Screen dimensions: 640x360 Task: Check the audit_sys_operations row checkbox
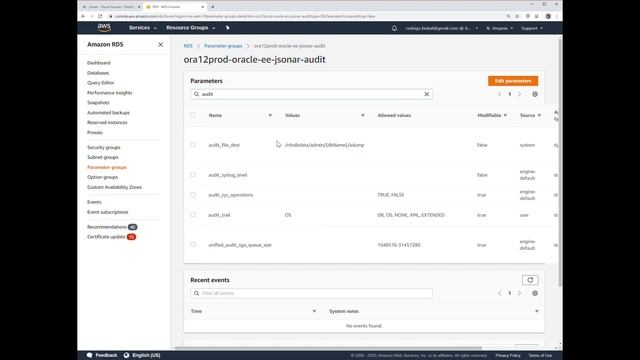point(193,195)
